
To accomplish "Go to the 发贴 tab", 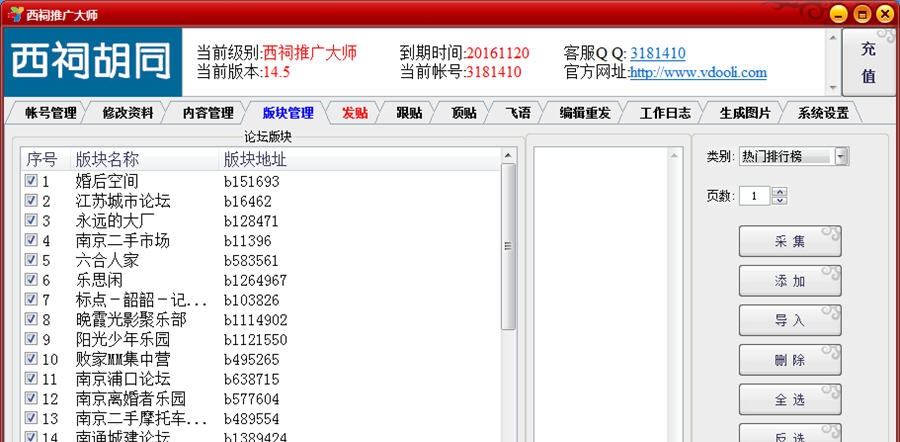I will tap(355, 113).
